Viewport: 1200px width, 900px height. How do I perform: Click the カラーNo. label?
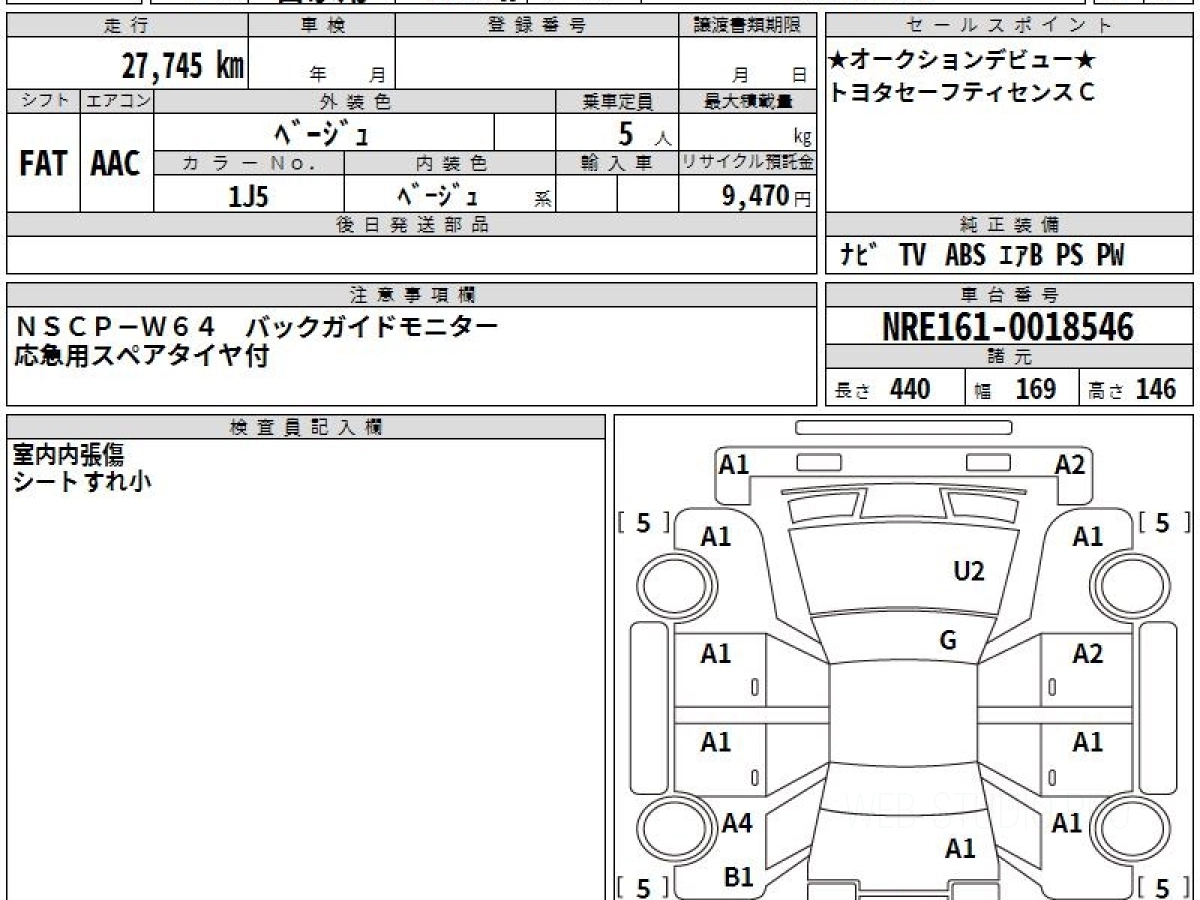(x=249, y=163)
